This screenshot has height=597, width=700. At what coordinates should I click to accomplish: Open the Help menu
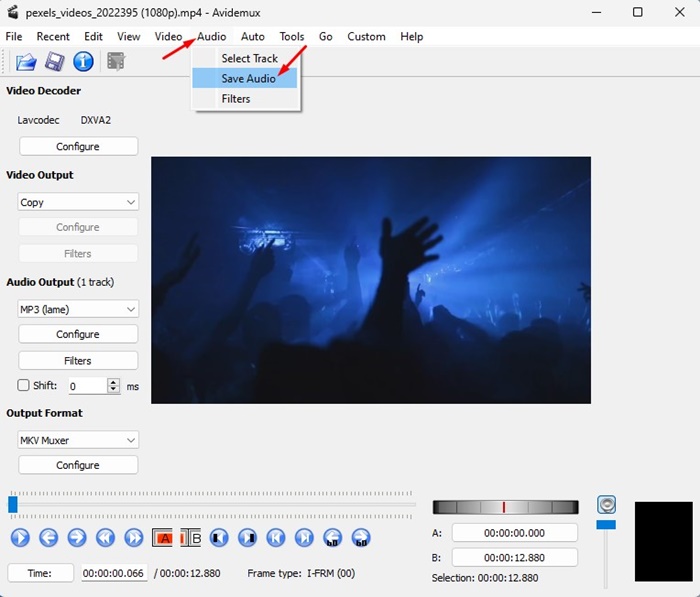pos(412,37)
